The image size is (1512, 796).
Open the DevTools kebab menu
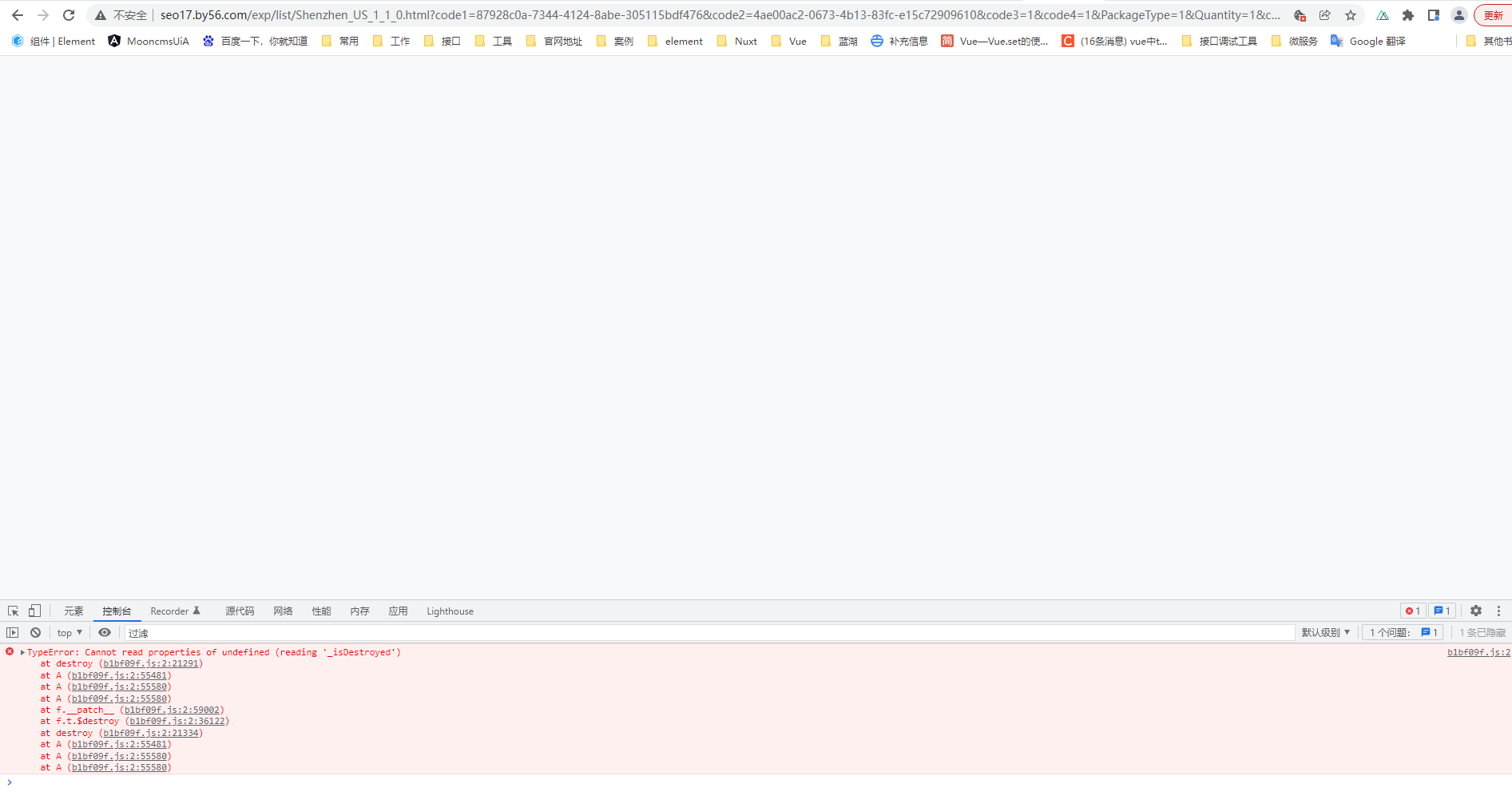[x=1498, y=611]
